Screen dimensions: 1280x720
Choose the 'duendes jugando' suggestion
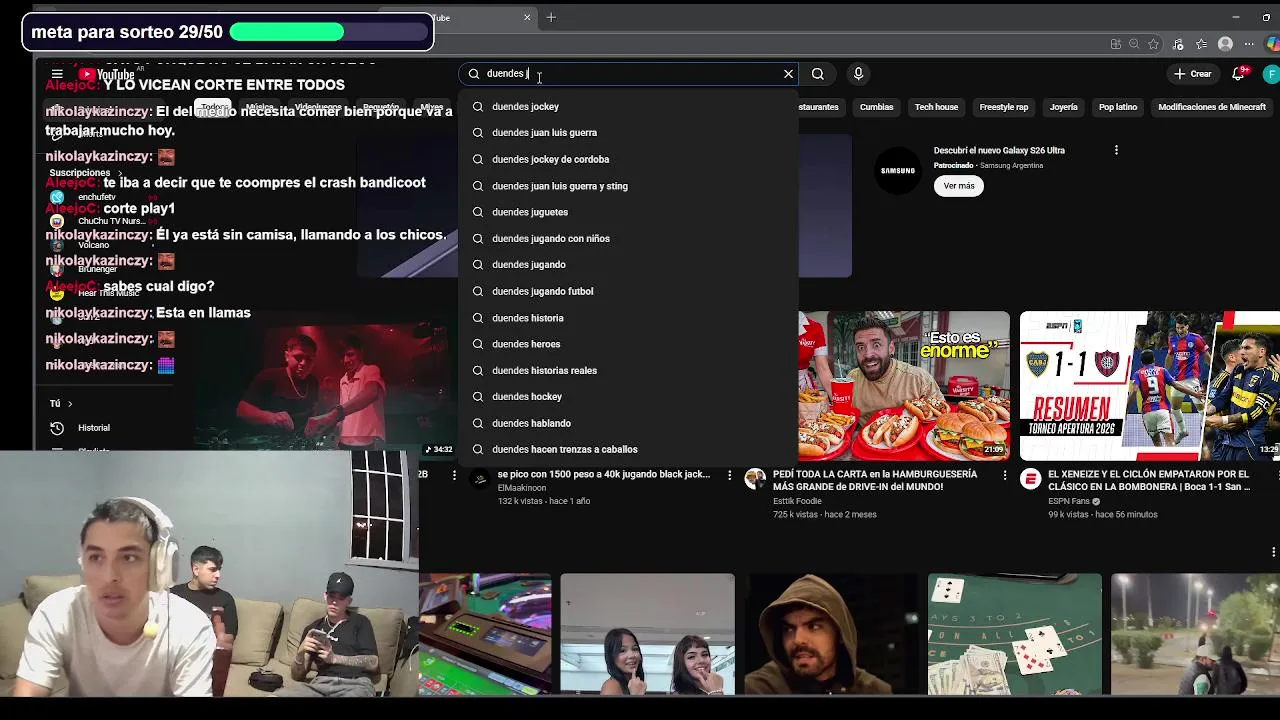pos(629,264)
